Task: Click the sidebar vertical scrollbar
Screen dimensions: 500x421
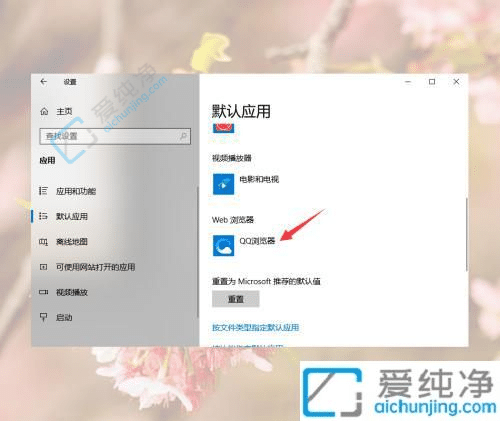Action: click(198, 252)
